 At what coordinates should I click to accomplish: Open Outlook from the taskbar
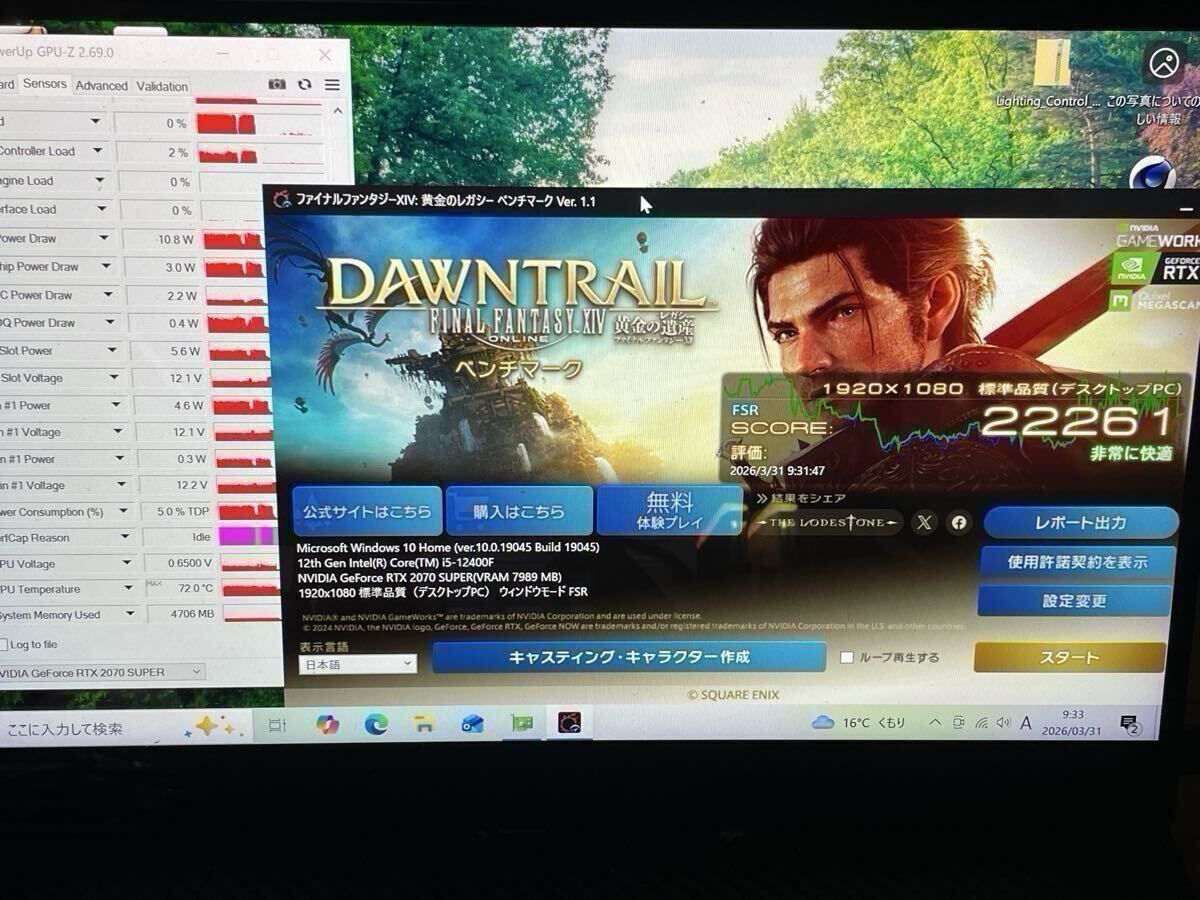point(472,724)
